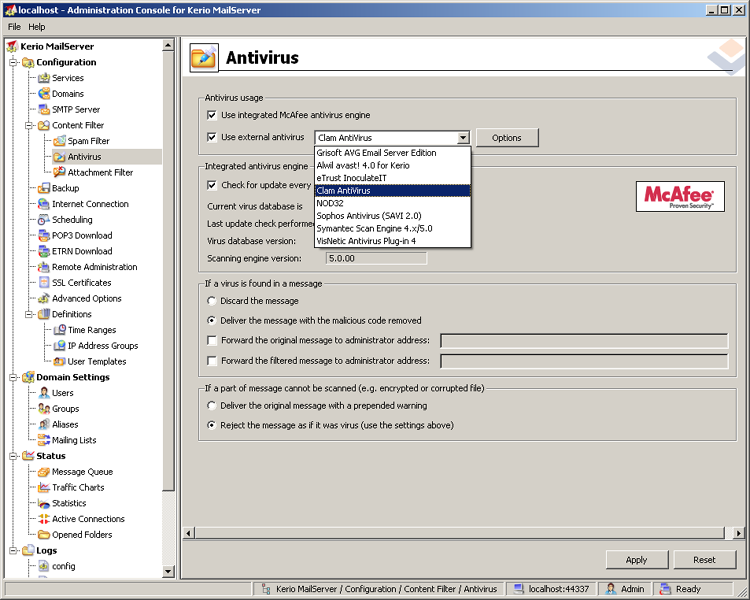Click the Groups icon
Screen dimensions: 750x600
(44, 409)
